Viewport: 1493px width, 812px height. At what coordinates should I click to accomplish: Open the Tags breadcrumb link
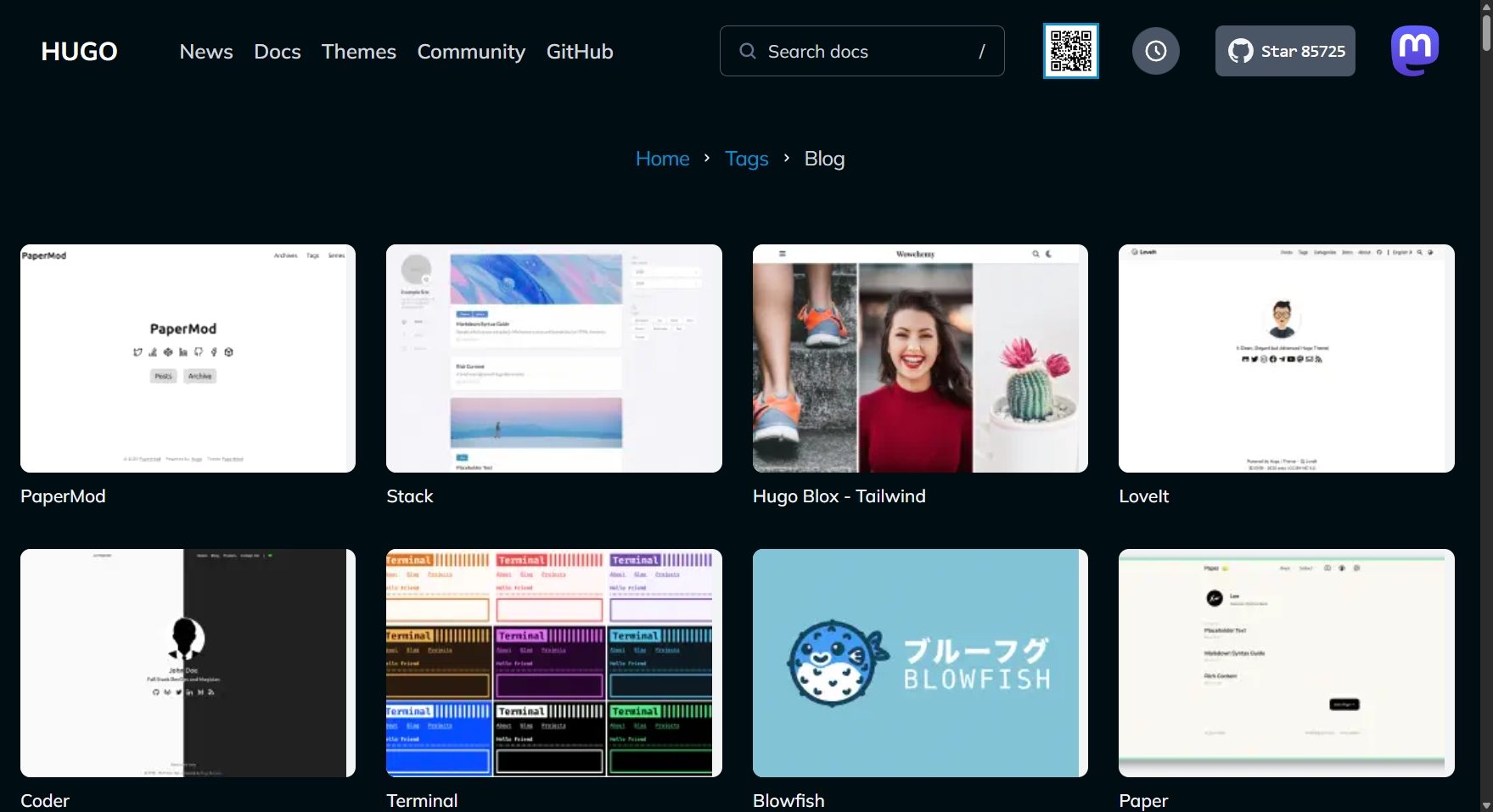point(746,159)
